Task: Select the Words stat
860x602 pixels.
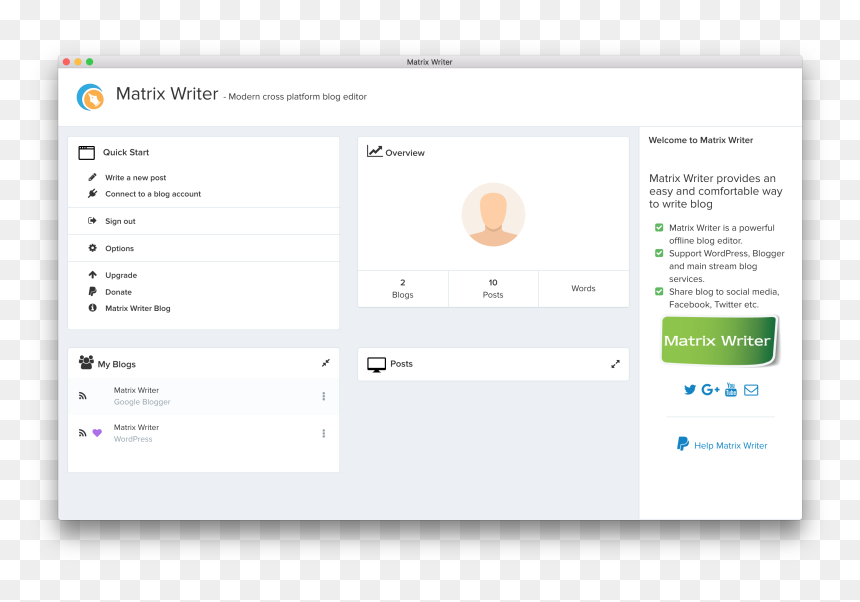Action: point(583,288)
